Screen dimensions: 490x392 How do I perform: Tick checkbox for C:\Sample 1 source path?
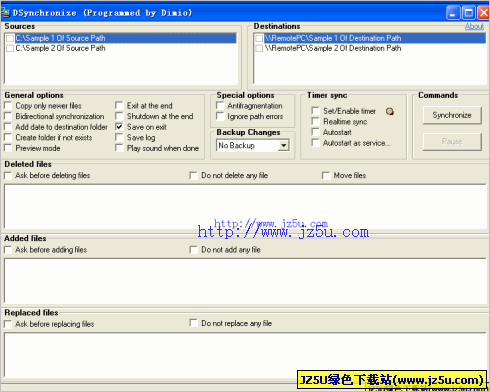[x=10, y=38]
